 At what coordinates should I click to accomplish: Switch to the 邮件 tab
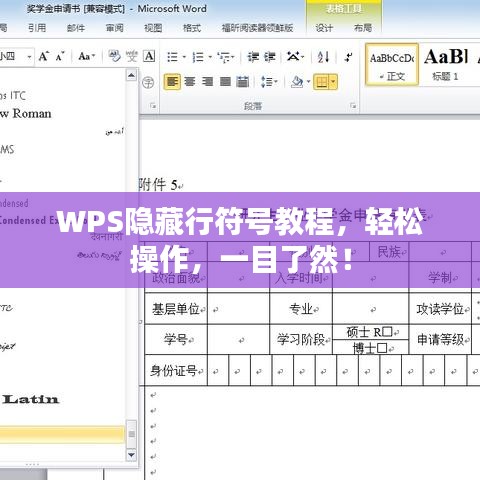(x=76, y=28)
